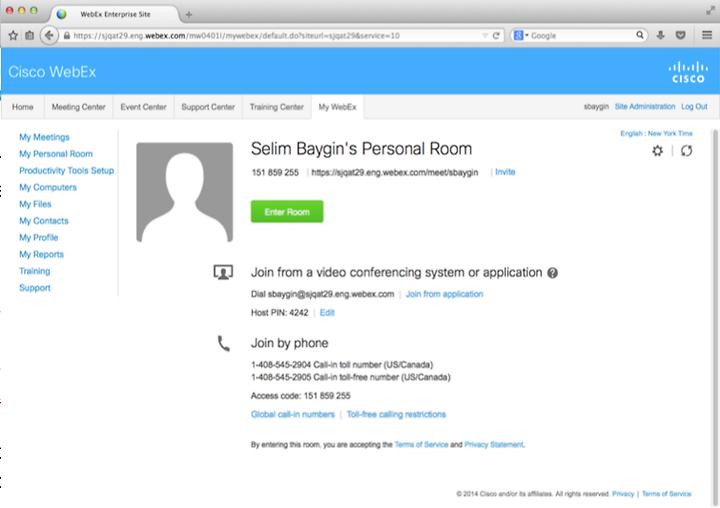Open My Files in sidebar
720x508 pixels.
(35, 204)
